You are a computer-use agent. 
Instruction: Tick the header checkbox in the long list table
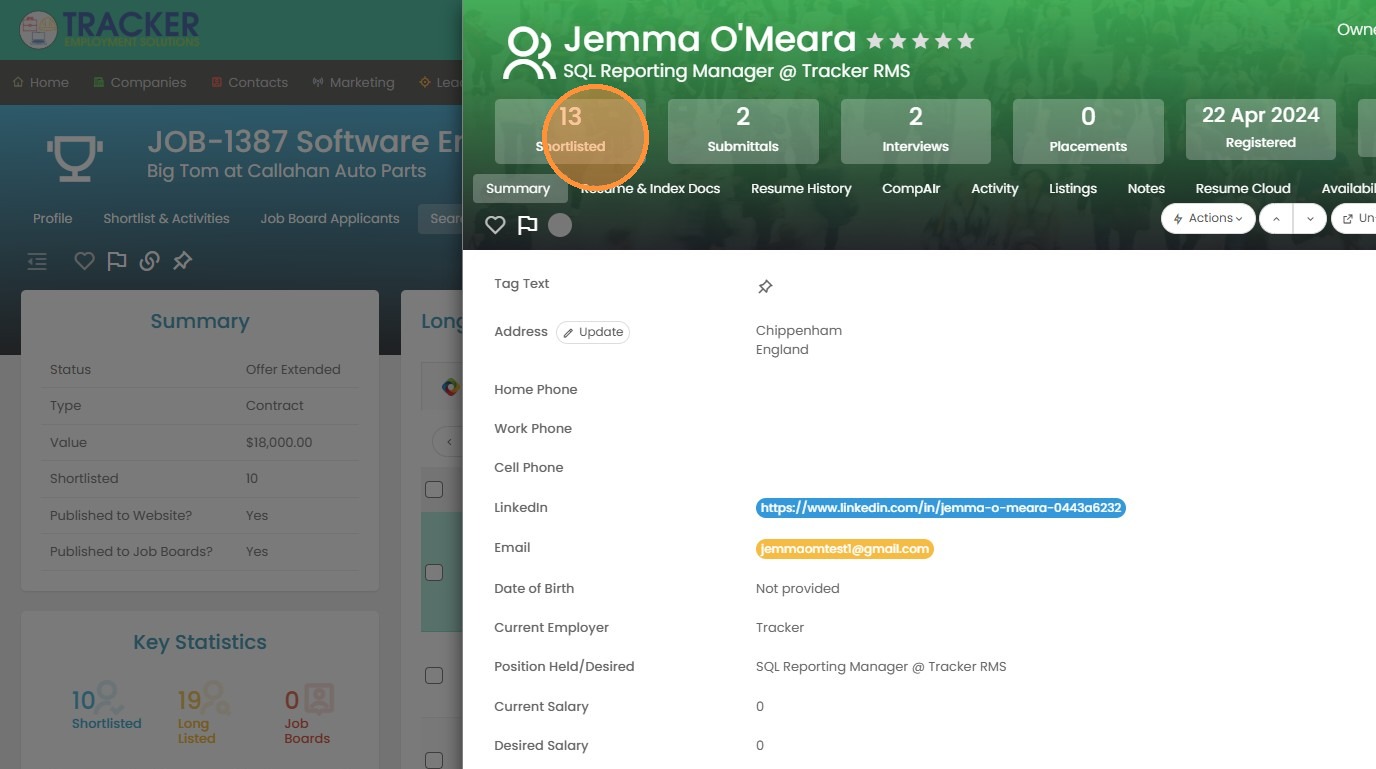click(434, 489)
